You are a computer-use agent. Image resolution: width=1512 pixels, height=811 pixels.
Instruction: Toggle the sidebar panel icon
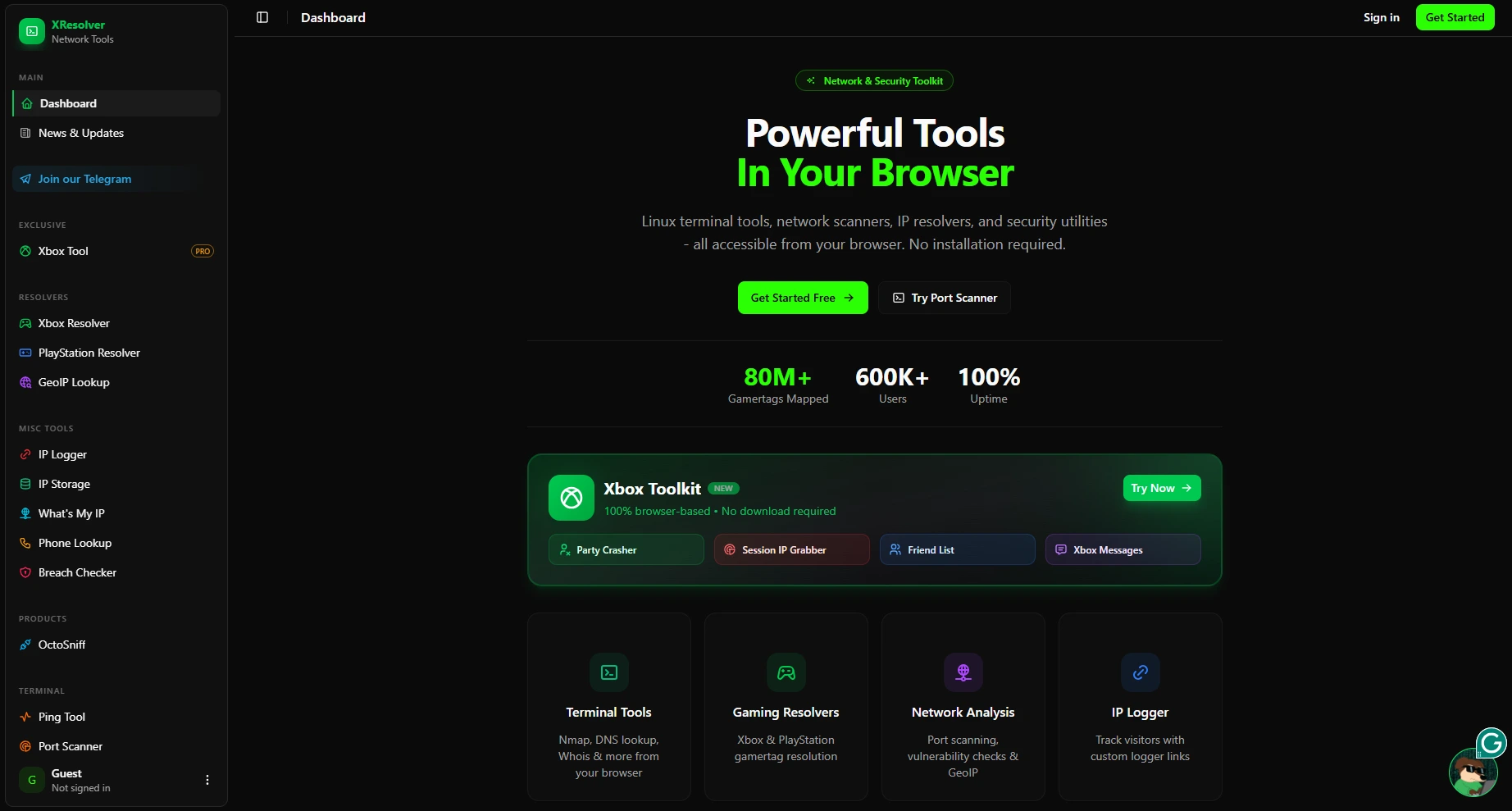[x=262, y=17]
